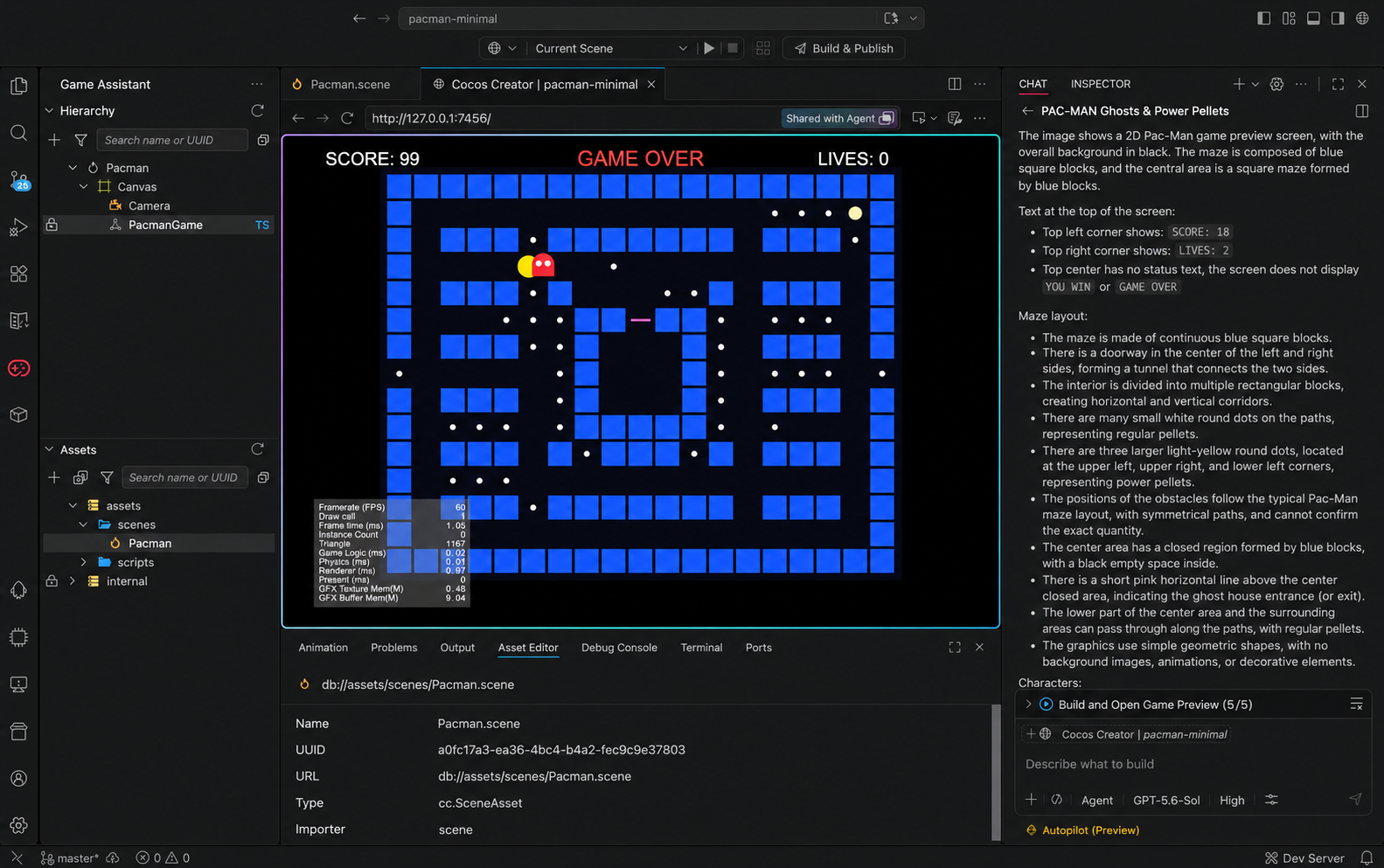Toggle maximize the bottom panel size
Viewport: 1384px width, 868px height.
(955, 647)
